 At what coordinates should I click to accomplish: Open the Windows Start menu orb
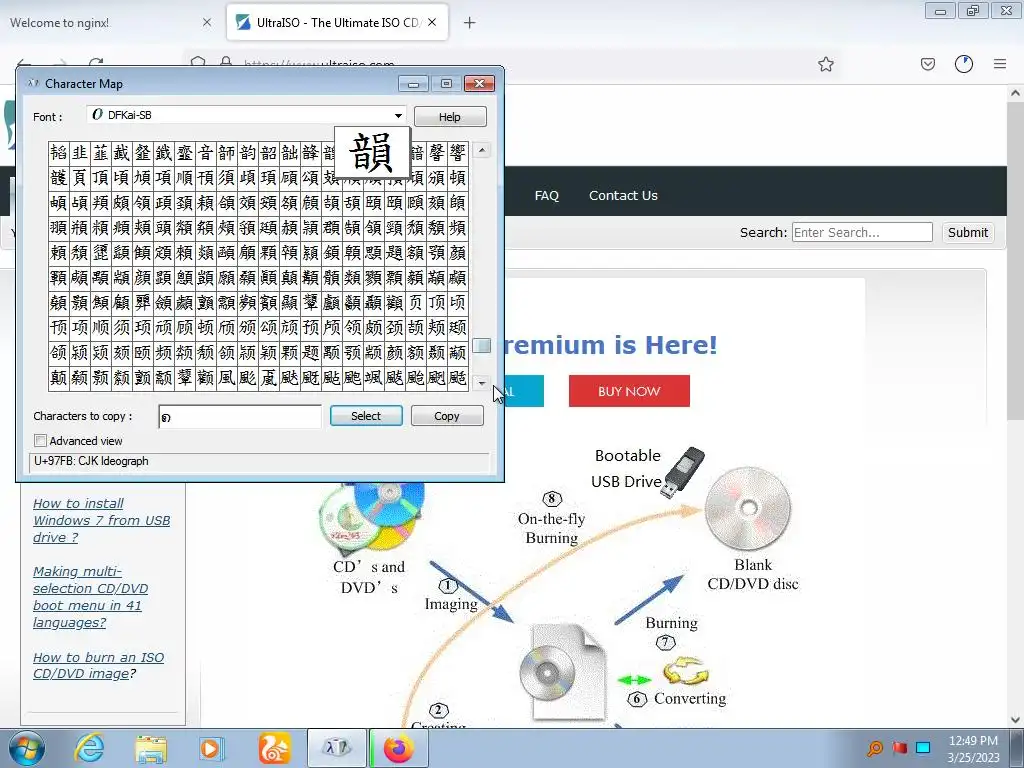point(27,748)
